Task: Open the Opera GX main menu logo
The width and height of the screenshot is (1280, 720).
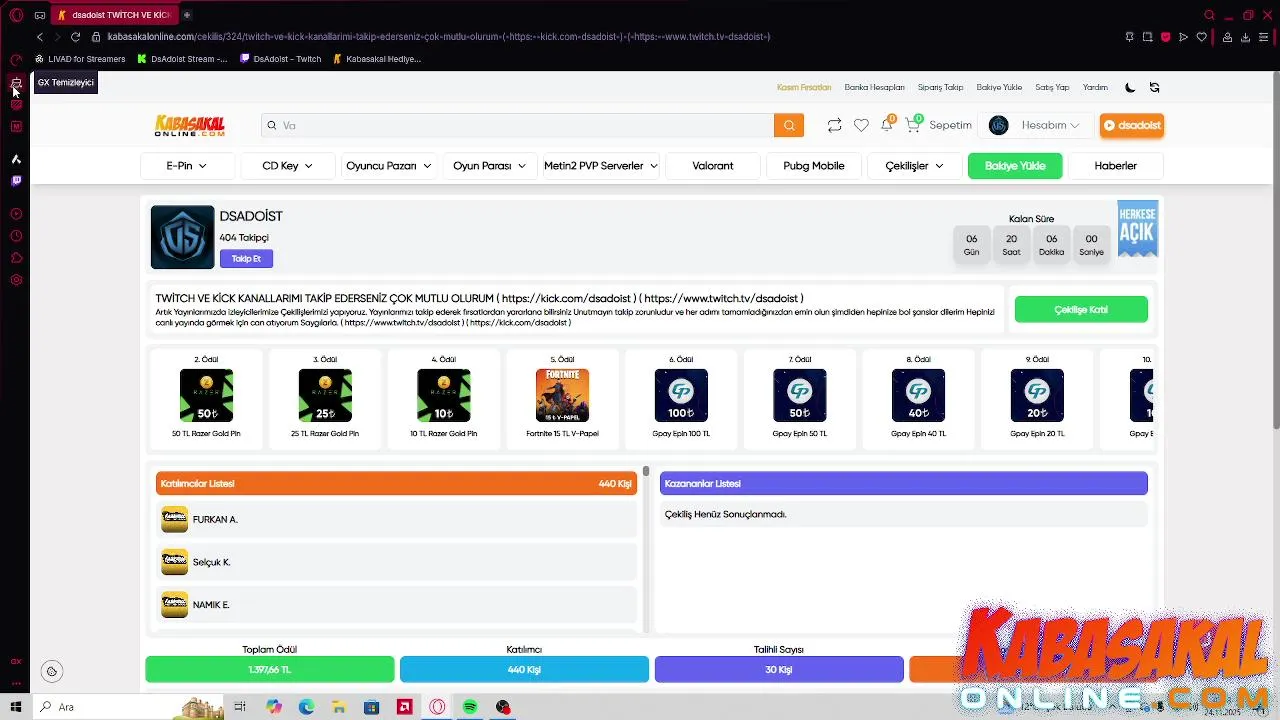Action: point(16,15)
